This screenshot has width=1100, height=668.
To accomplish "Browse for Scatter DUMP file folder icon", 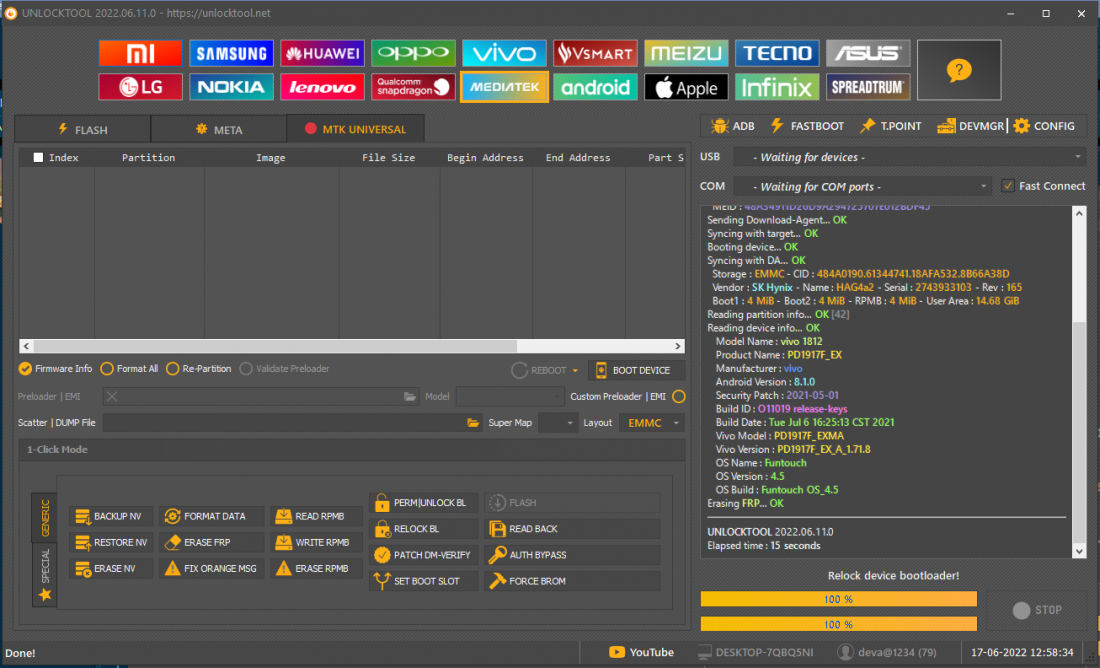I will click(x=473, y=423).
